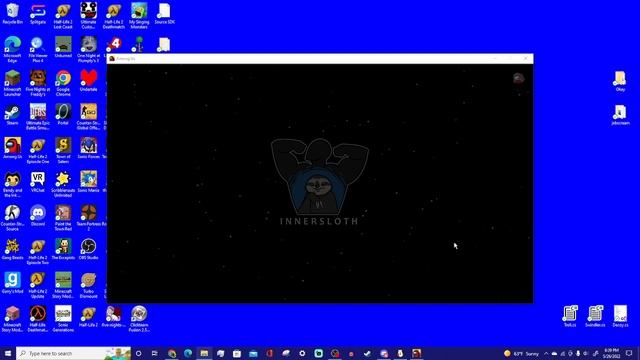Open Half-Life 2 Episode Two shortcut

click(38, 252)
